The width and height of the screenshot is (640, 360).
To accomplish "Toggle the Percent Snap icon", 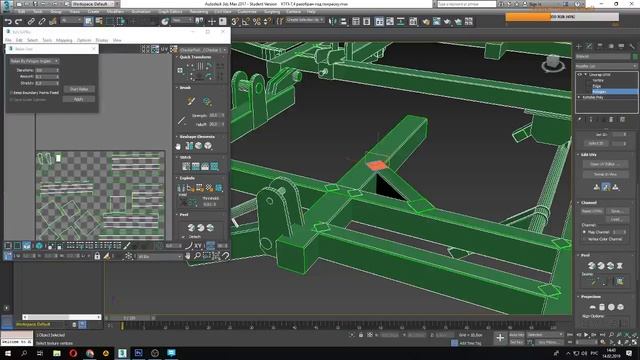I will pos(256,21).
